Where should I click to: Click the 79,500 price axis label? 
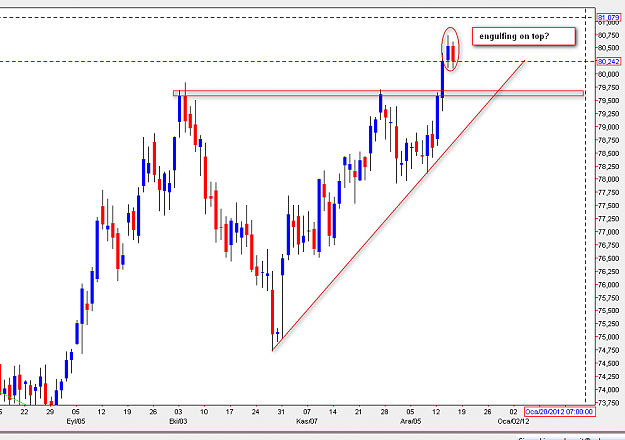click(x=608, y=100)
